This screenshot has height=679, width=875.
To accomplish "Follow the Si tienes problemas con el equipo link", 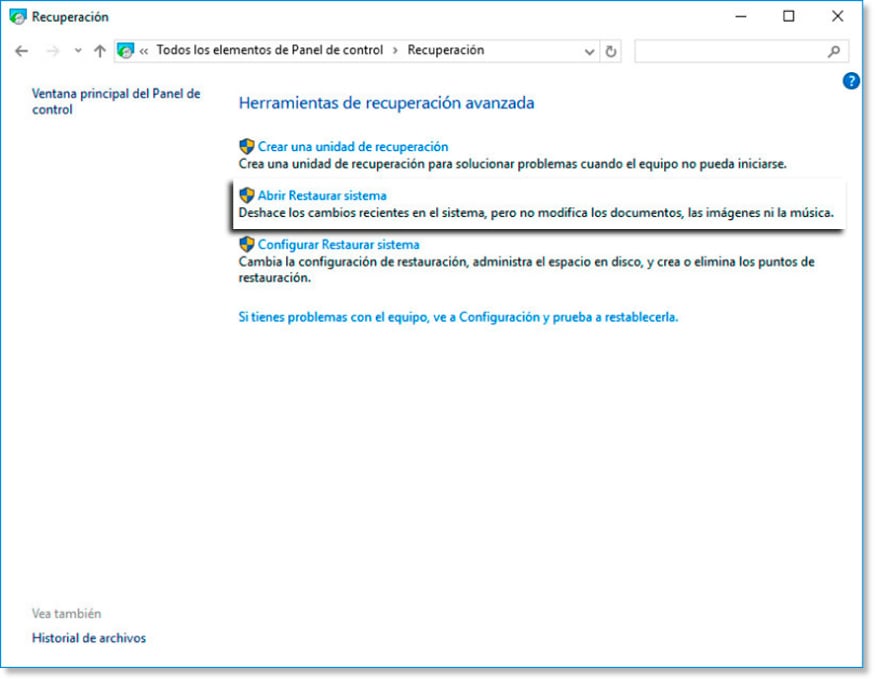I will (x=458, y=317).
